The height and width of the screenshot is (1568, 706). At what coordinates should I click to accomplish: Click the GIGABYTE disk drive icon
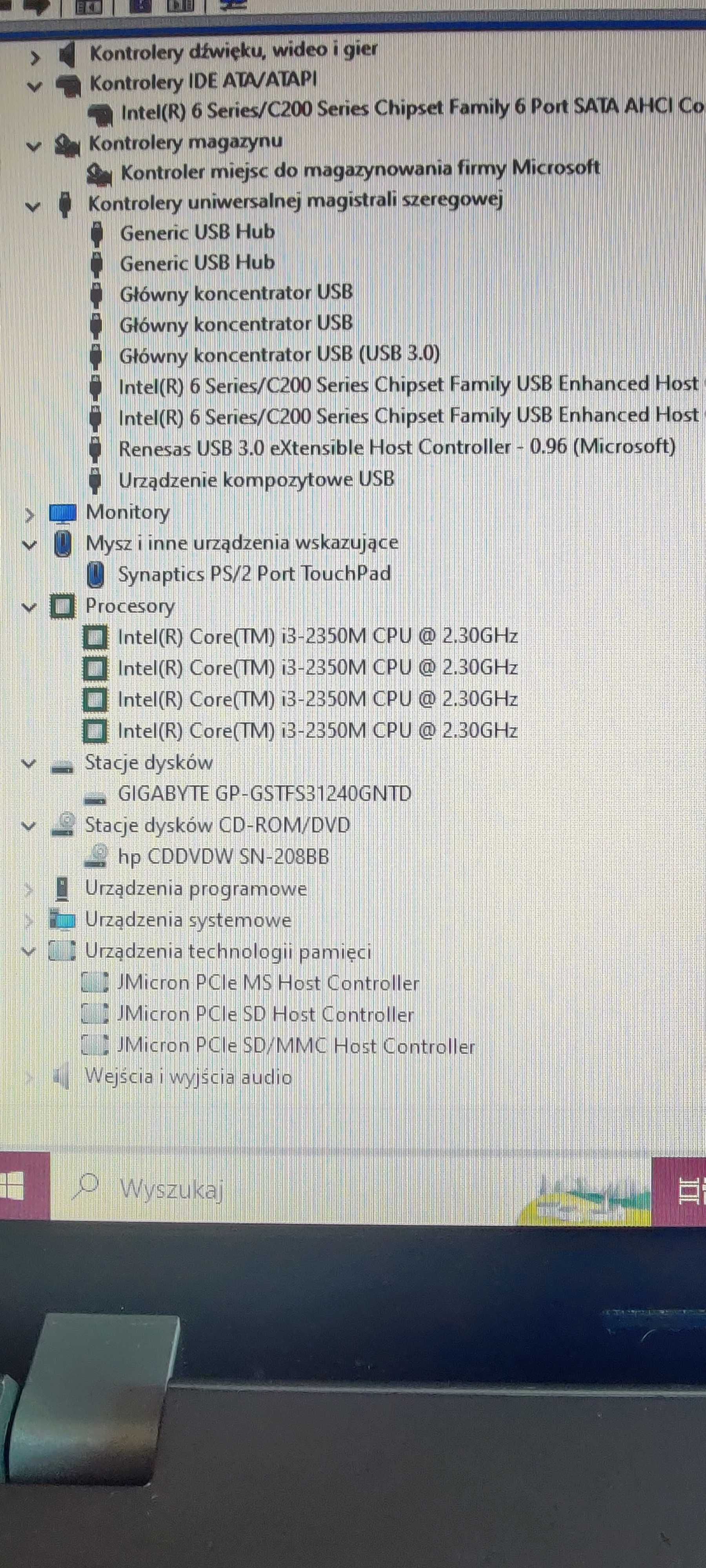[x=95, y=798]
